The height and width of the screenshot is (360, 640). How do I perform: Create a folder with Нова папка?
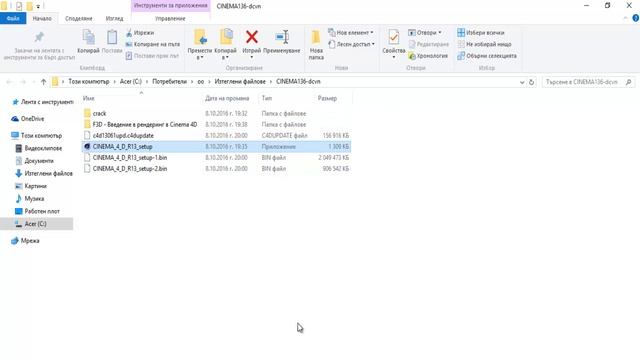316,45
